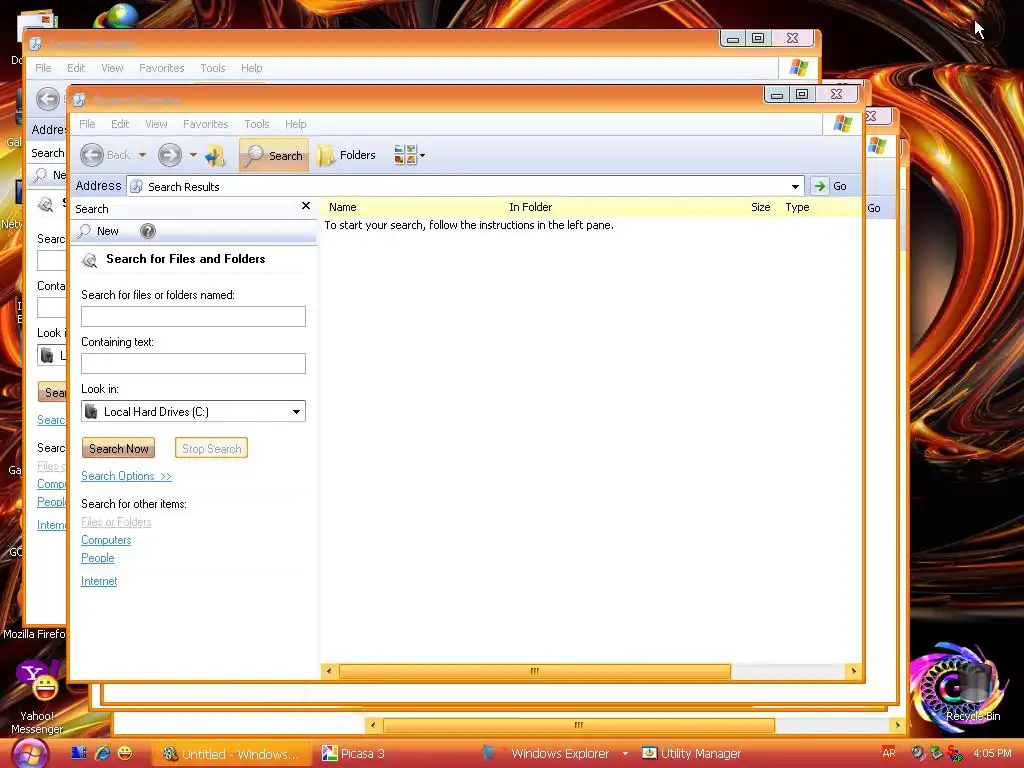Open Yahoo! Messenger desktop icon
Viewport: 1024px width, 768px height.
coord(37,697)
